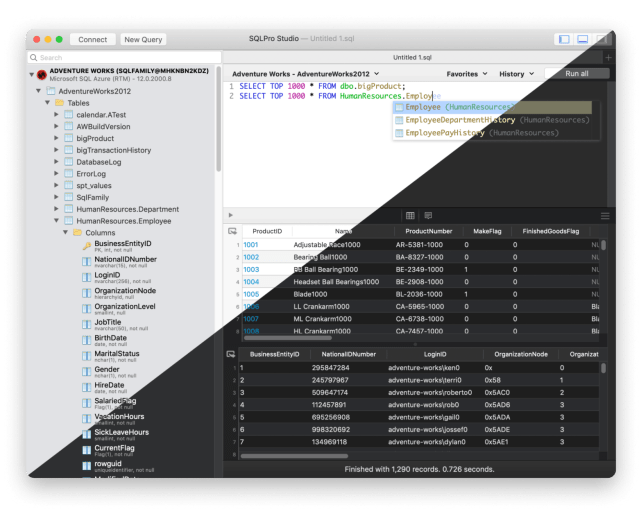Toggle the right panel layout icon
Screen dimensions: 639x516
point(602,39)
